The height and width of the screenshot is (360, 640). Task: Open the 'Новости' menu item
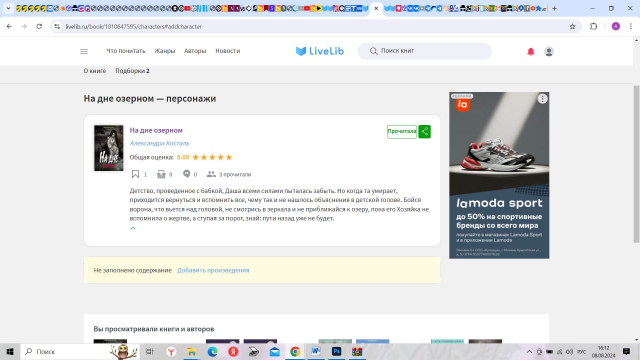point(228,51)
